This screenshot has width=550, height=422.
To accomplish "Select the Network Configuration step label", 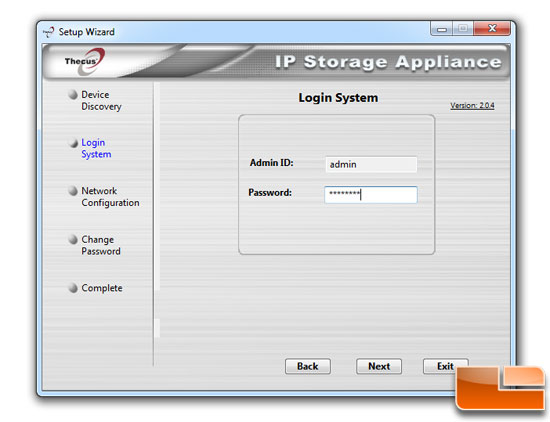I will [x=110, y=197].
